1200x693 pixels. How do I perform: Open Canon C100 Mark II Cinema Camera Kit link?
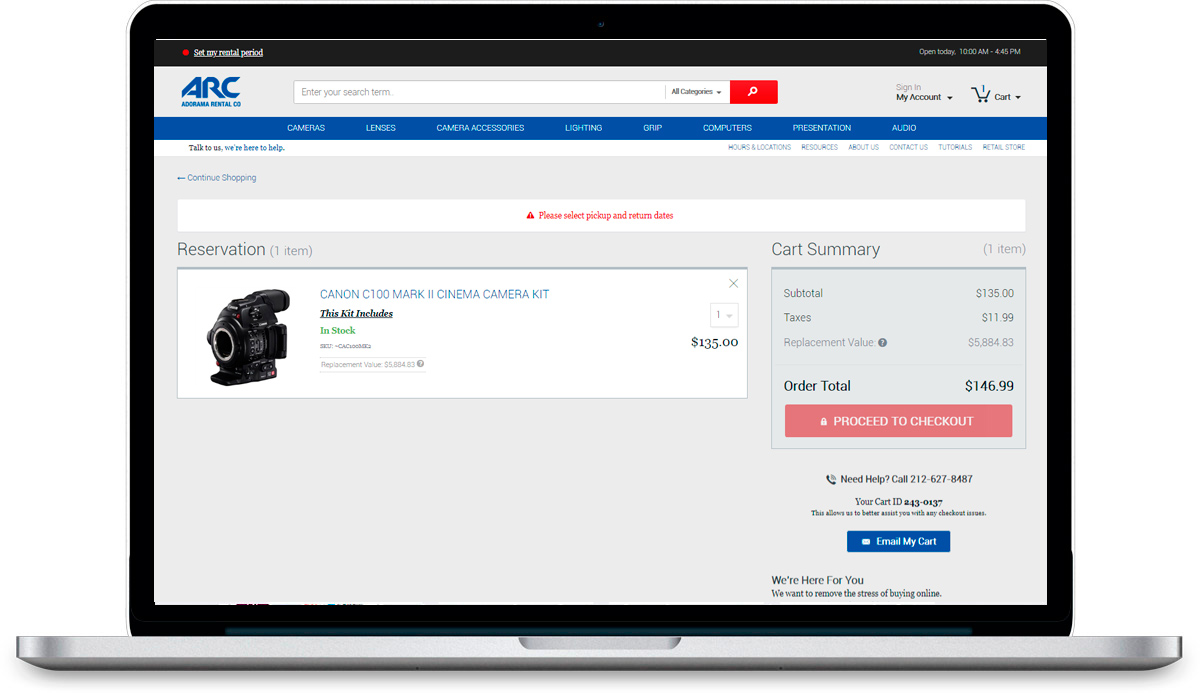[x=434, y=294]
